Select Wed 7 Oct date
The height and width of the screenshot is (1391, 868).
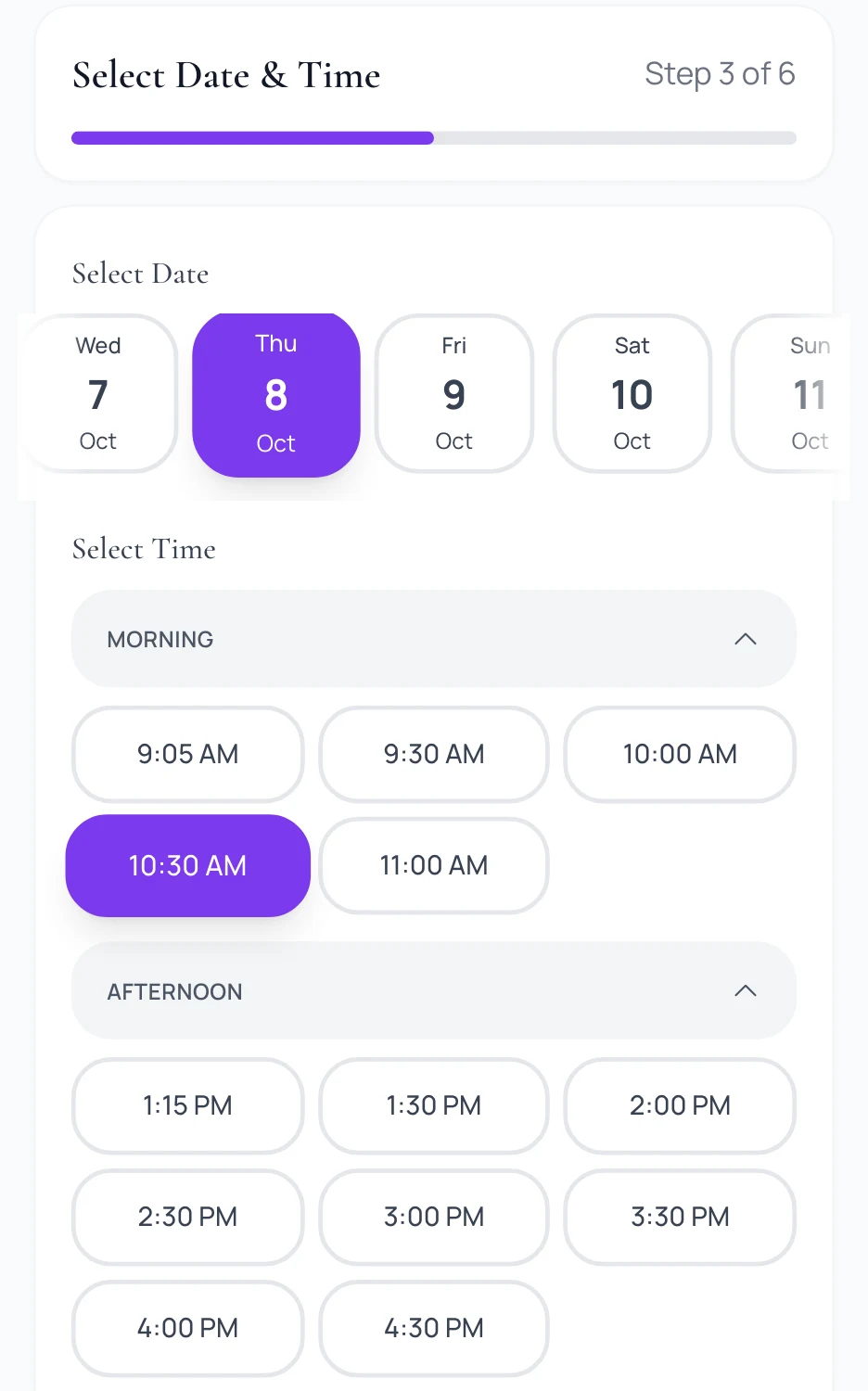98,393
